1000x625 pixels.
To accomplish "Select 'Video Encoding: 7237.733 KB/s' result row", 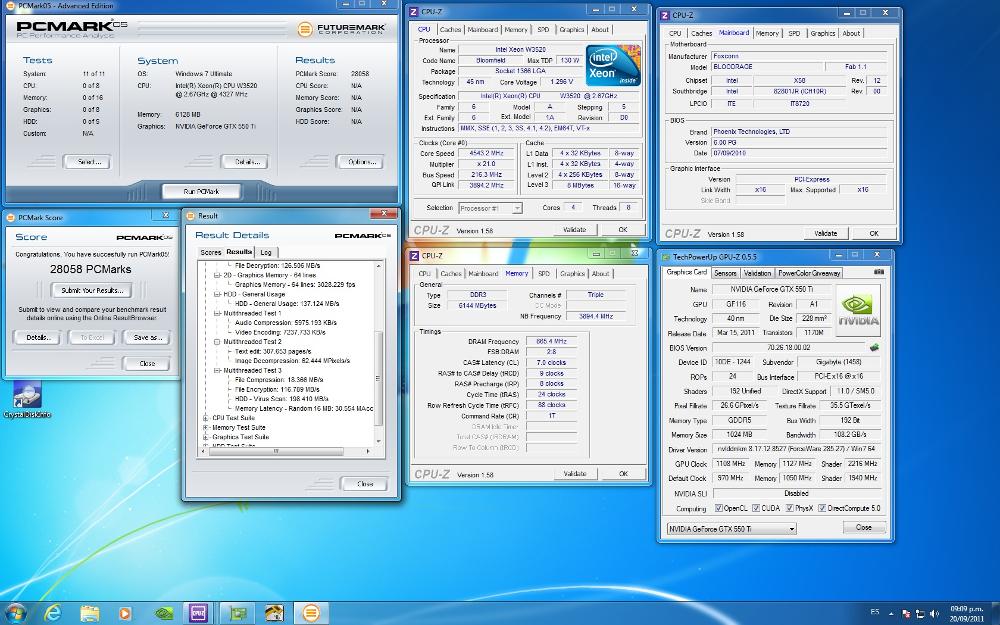I will [280, 332].
